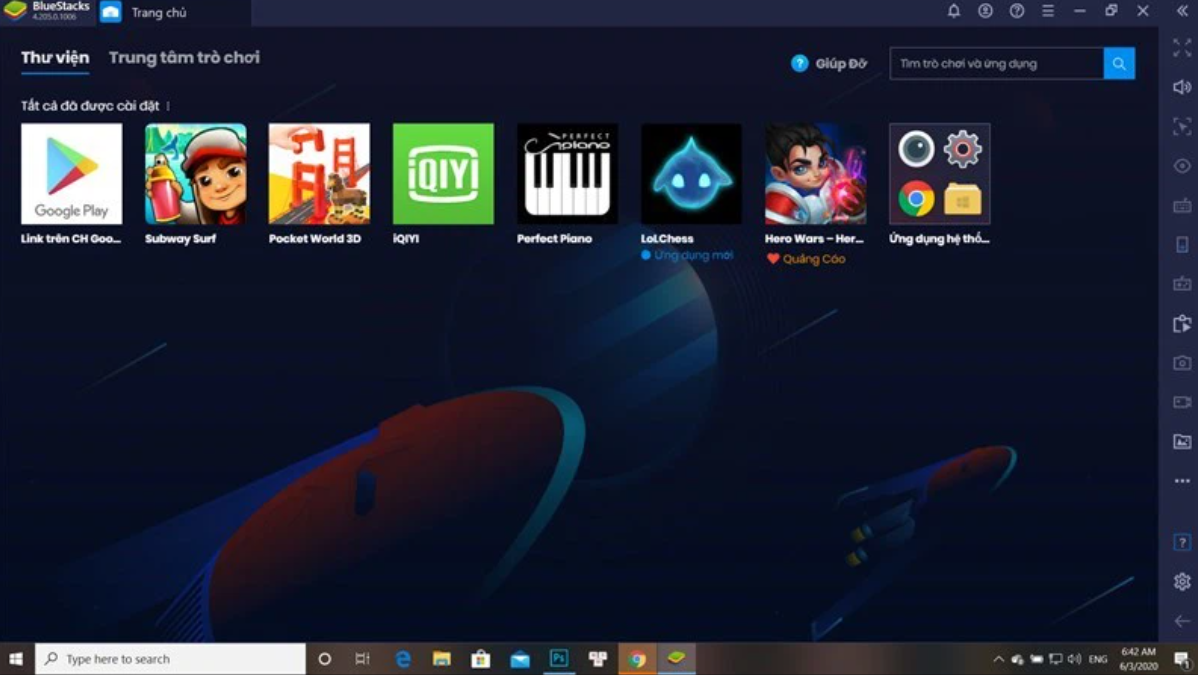1198x675 pixels.
Task: Open BlueStacks settings gear icon
Action: pos(1182,581)
